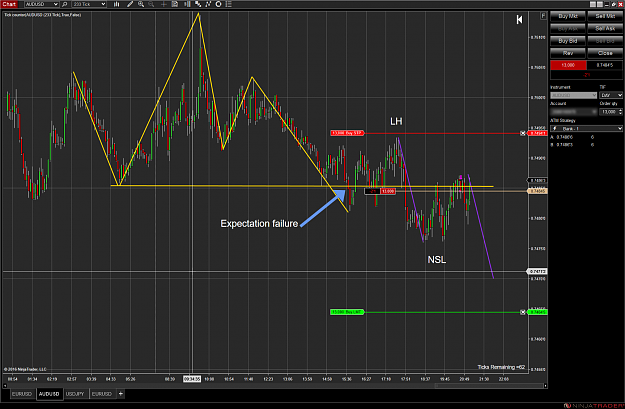The height and width of the screenshot is (409, 625).
Task: Click the 0.74112 price marker on axis
Action: 537,271
